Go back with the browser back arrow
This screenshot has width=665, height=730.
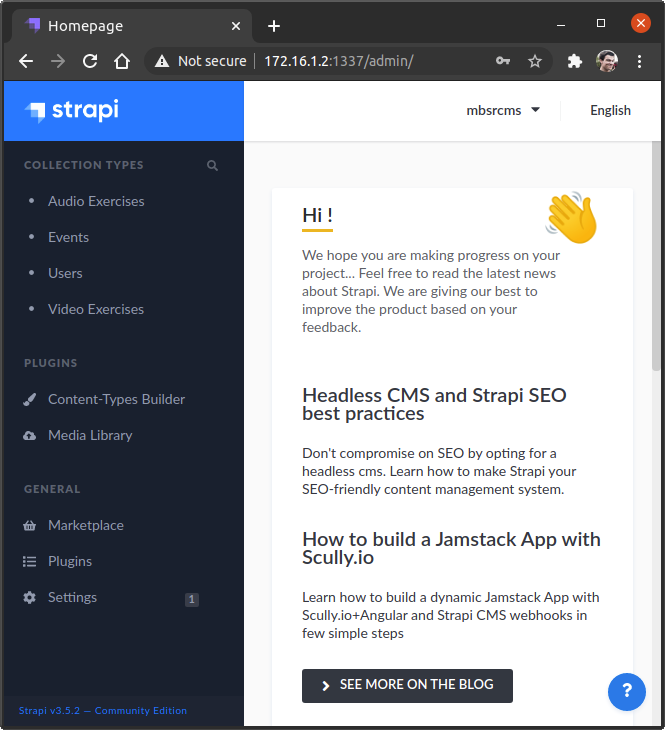point(26,61)
